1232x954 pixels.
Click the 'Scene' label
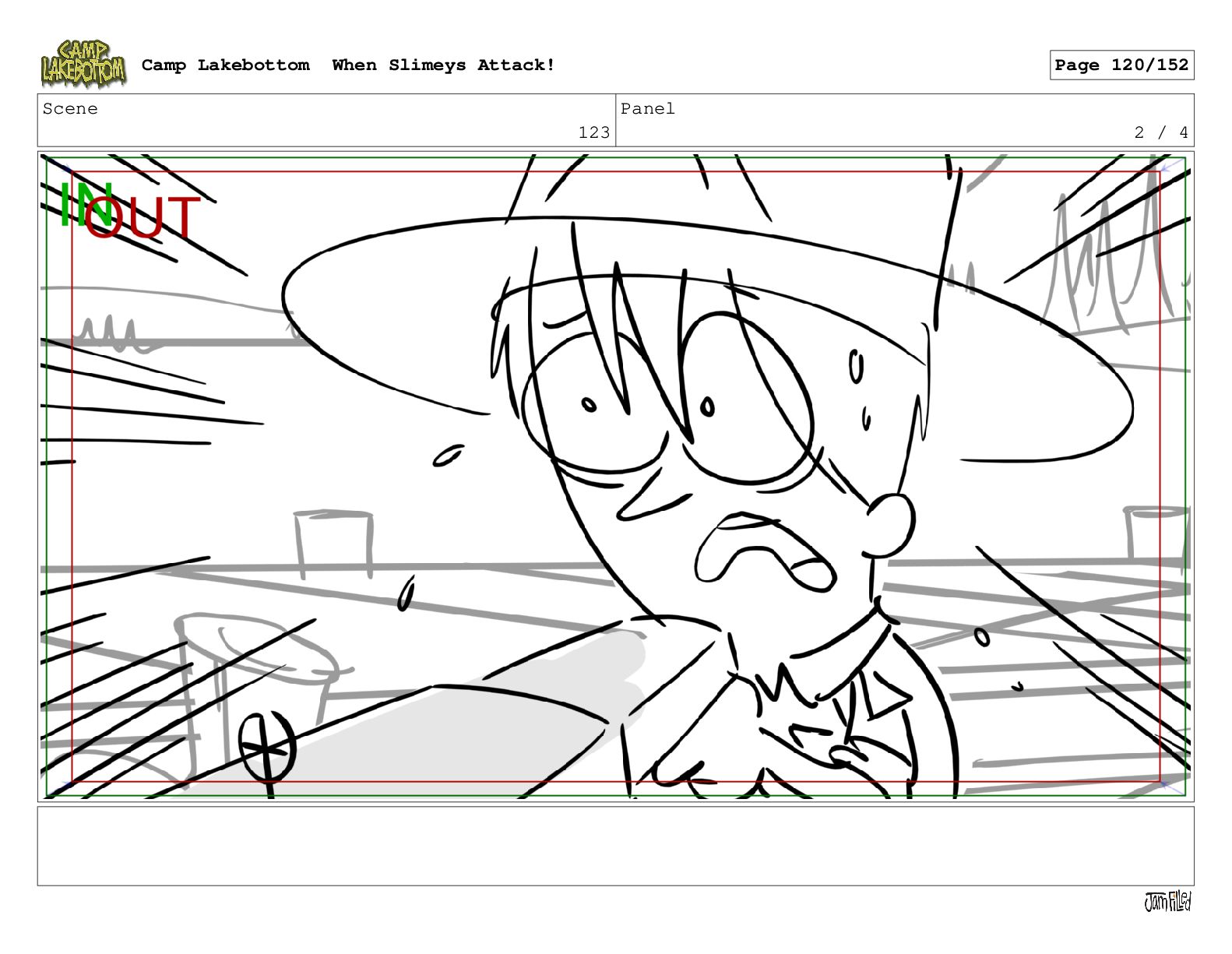(70, 109)
